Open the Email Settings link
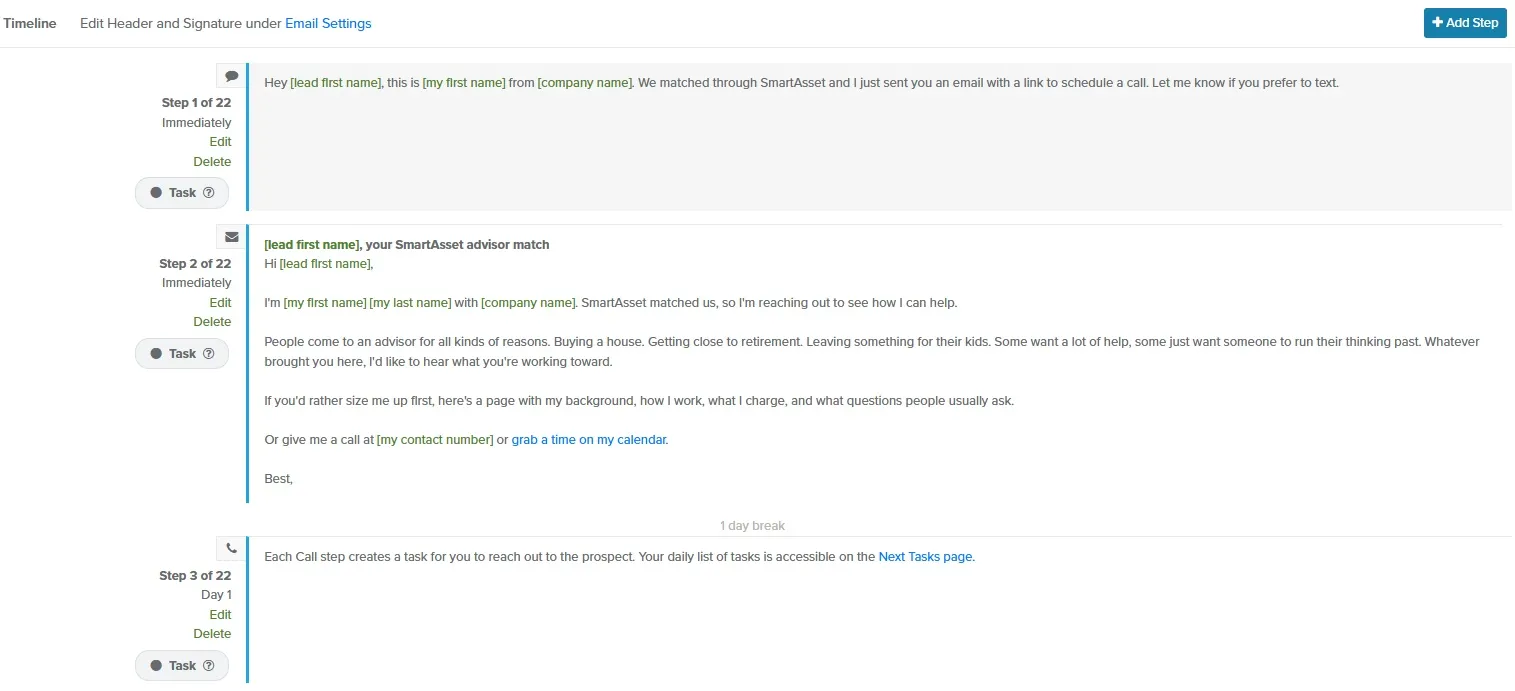 click(328, 23)
